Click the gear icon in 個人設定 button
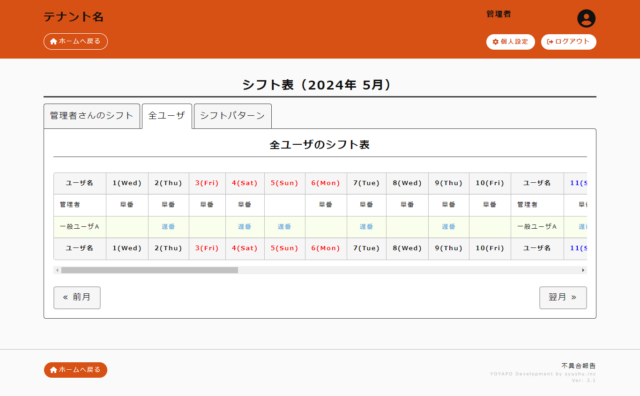 [496, 42]
